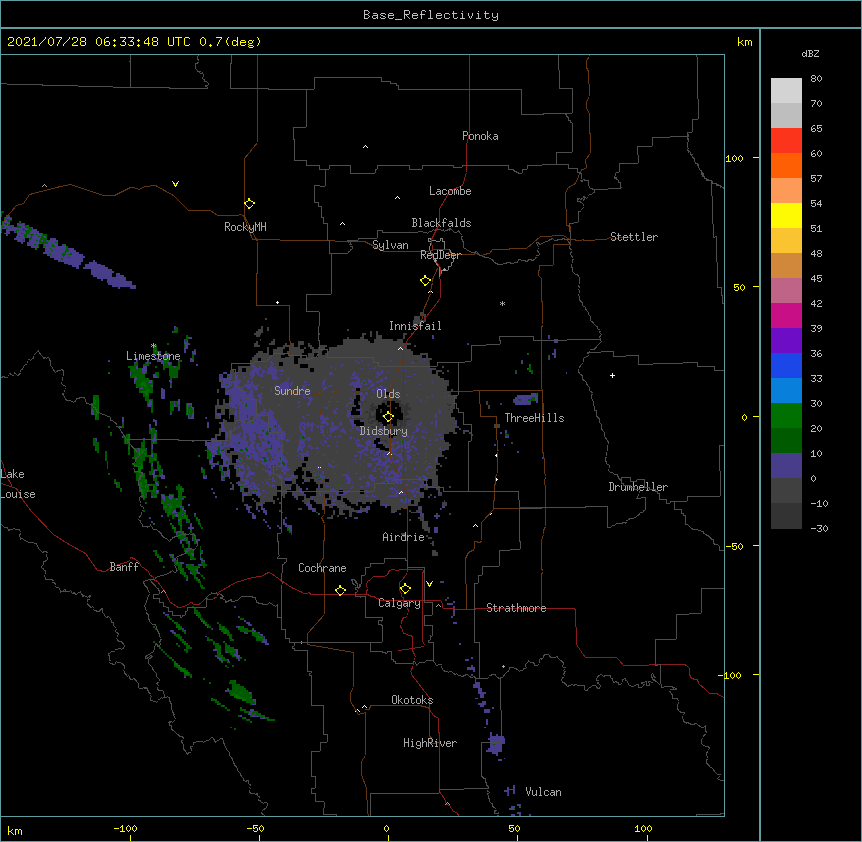This screenshot has height=842, width=862.
Task: Click the -100 label on bottom axis
Action: click(125, 828)
